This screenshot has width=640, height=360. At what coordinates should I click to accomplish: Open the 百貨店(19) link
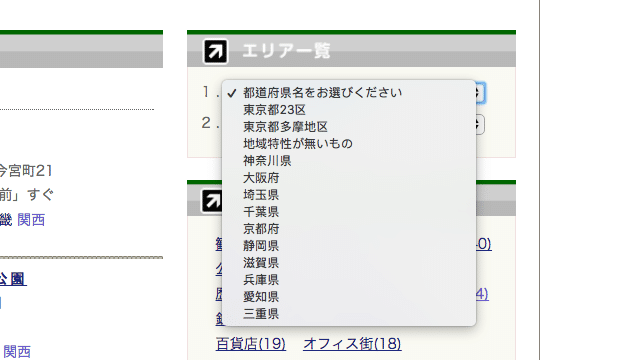pos(251,344)
